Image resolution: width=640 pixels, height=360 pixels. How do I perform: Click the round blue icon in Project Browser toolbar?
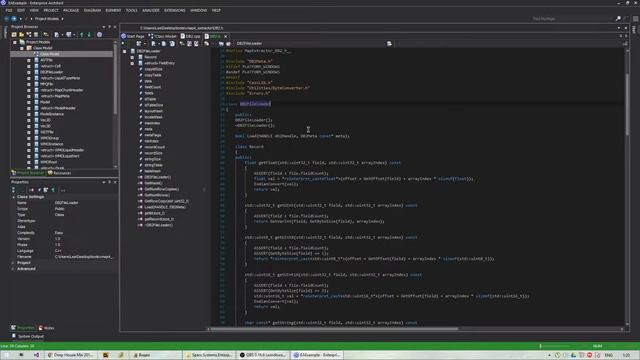click(99, 35)
